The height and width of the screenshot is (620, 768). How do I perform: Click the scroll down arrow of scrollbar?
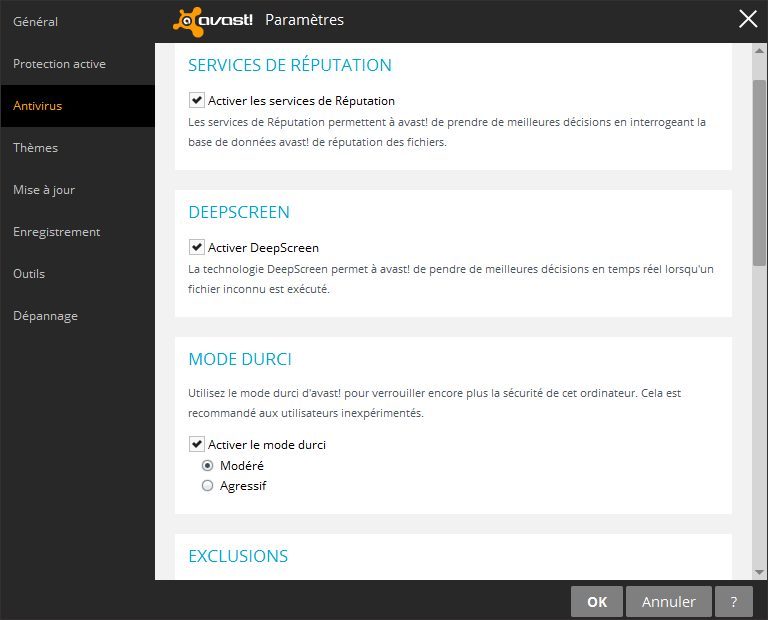(759, 573)
